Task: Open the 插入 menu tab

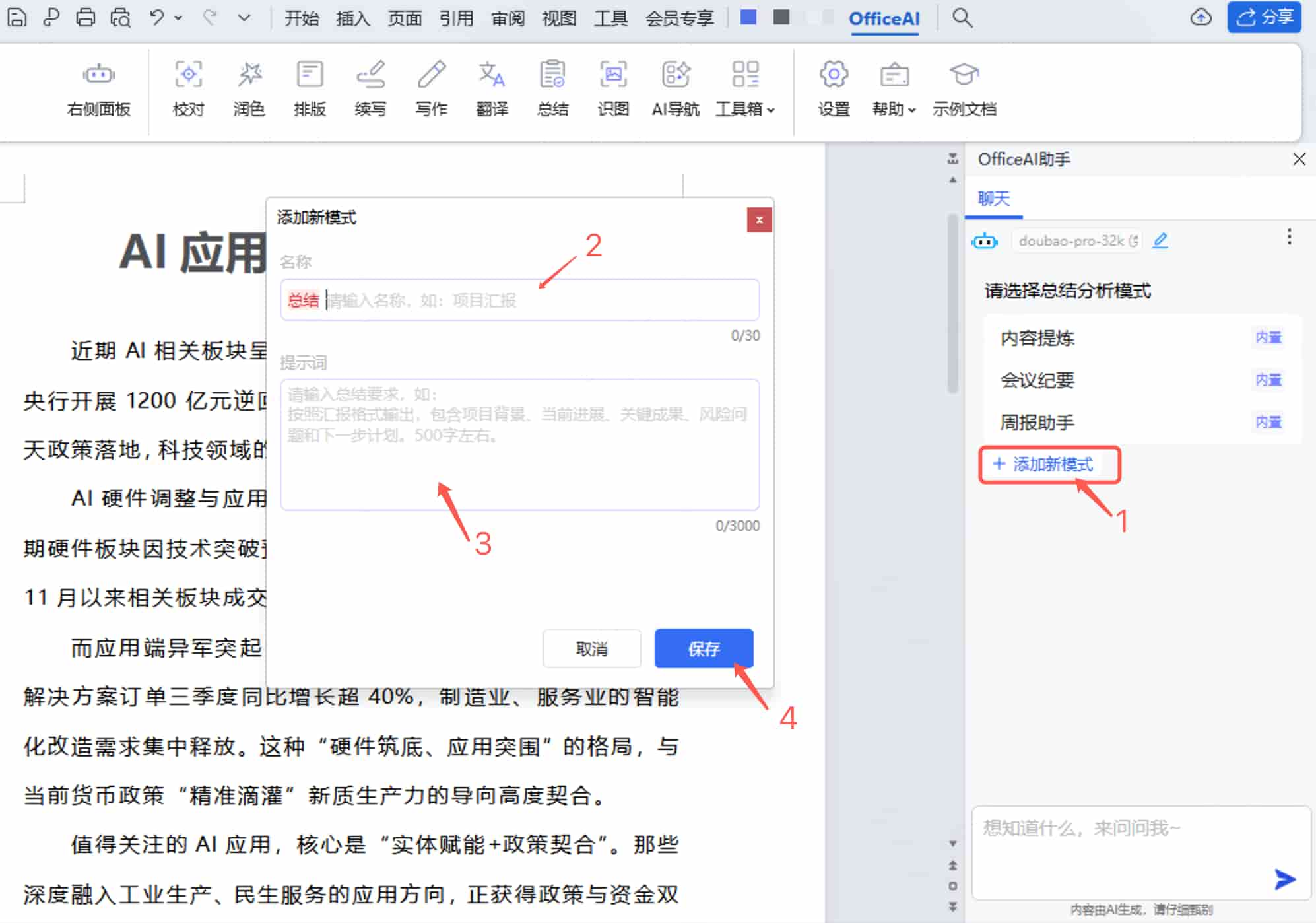Action: pyautogui.click(x=353, y=18)
